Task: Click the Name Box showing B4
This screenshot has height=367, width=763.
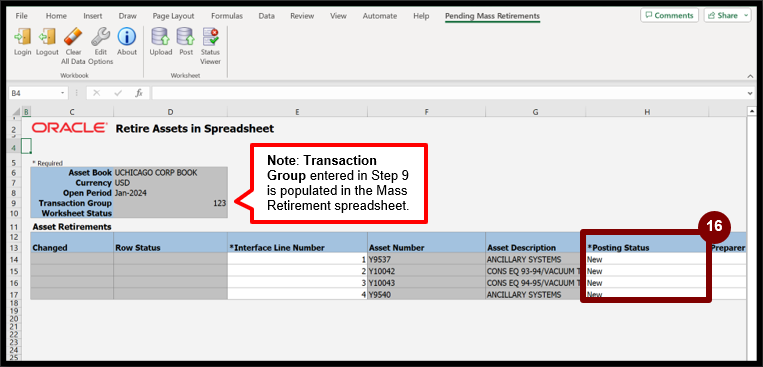Action: tap(34, 92)
